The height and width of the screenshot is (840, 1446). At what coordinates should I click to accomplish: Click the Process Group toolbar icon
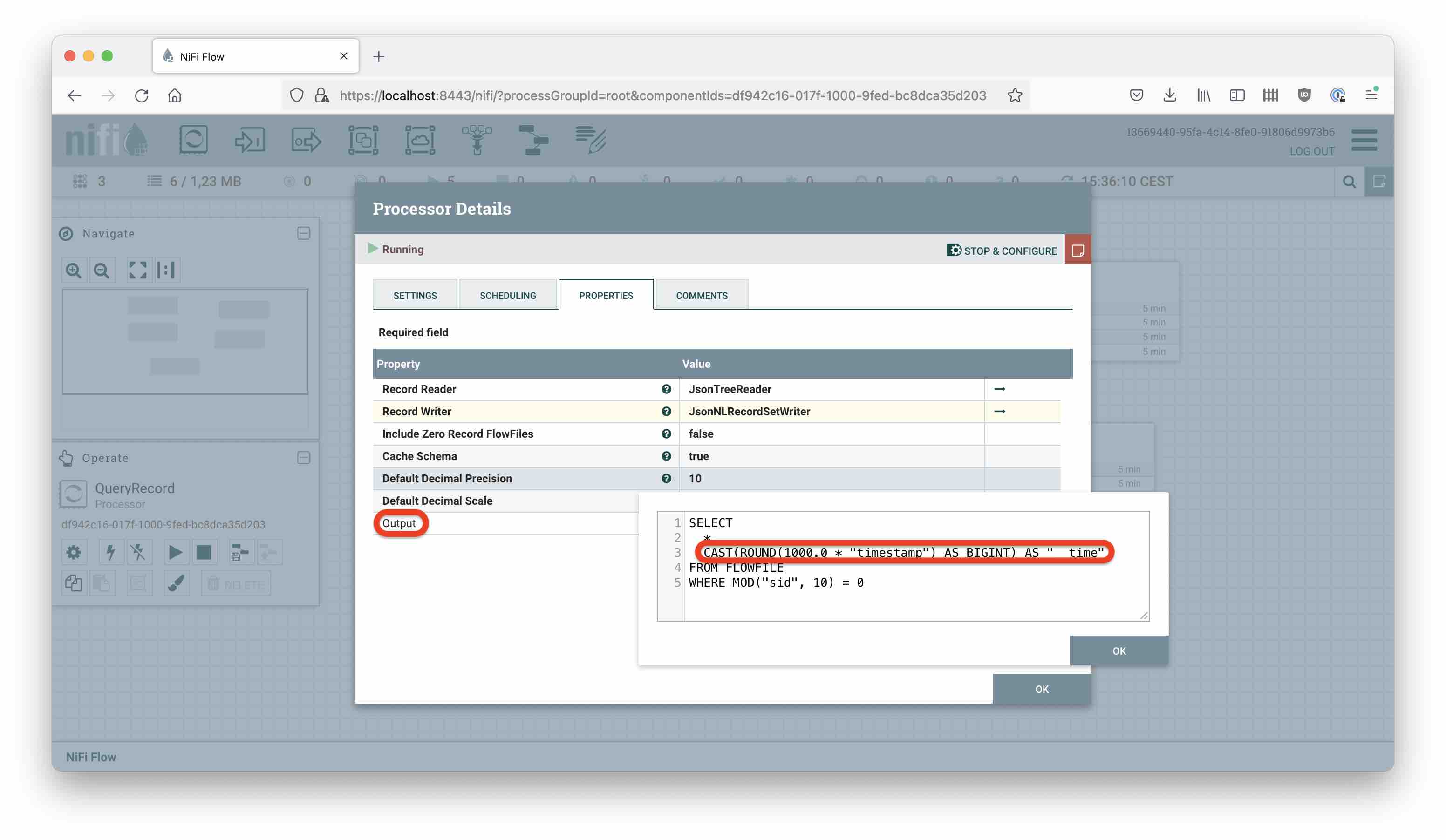362,140
